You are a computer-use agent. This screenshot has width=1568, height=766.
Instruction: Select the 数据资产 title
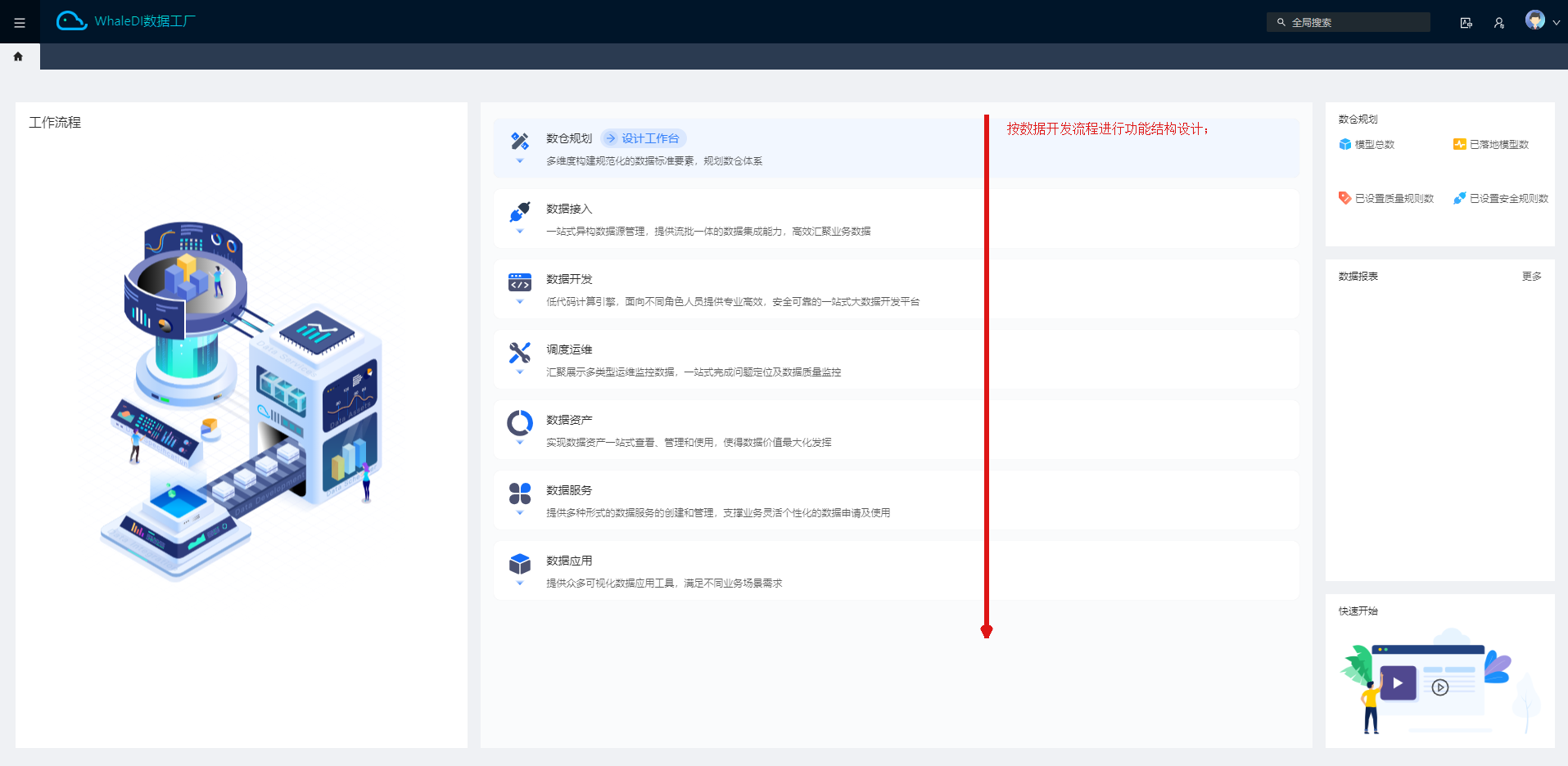pyautogui.click(x=569, y=420)
